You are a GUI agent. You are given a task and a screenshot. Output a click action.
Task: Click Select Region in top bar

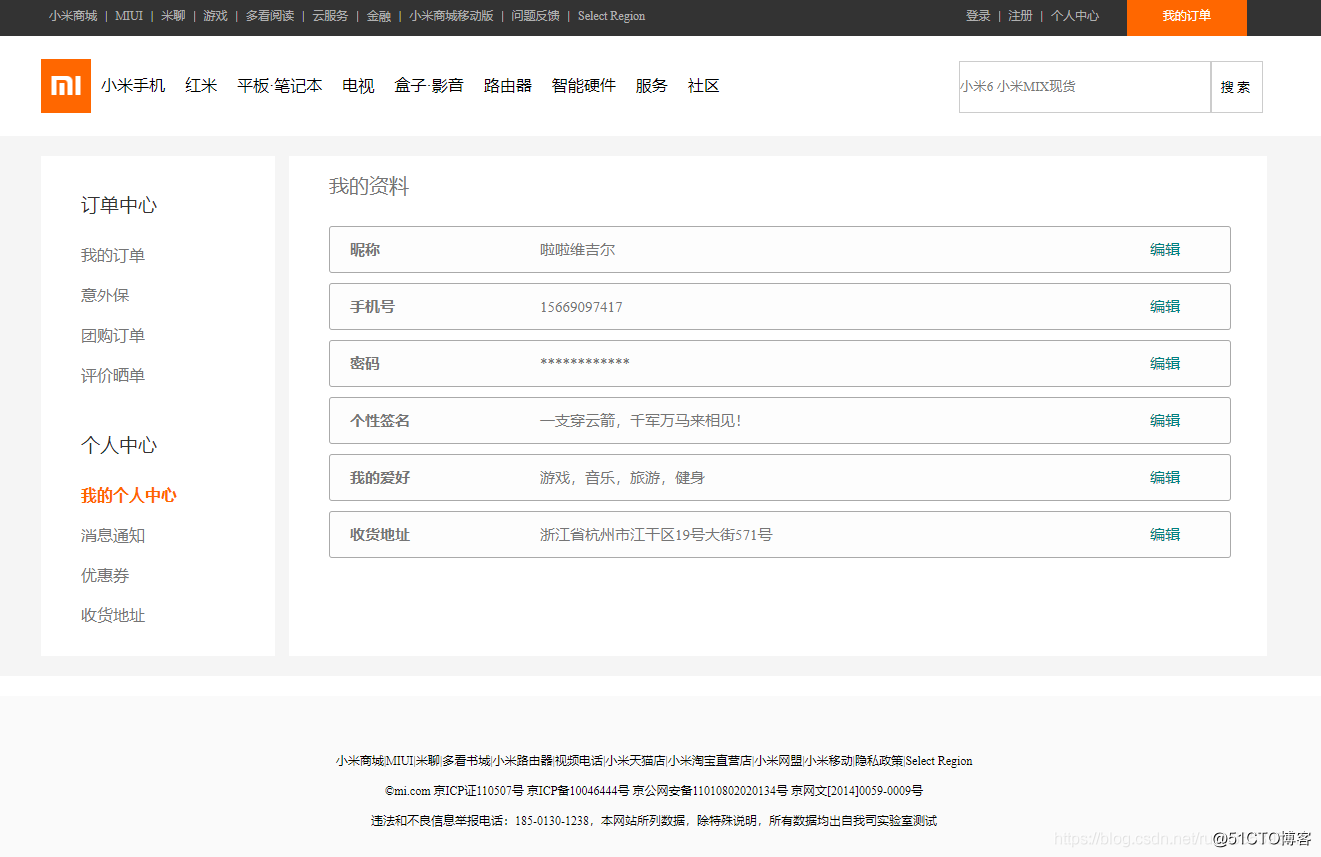(x=611, y=16)
